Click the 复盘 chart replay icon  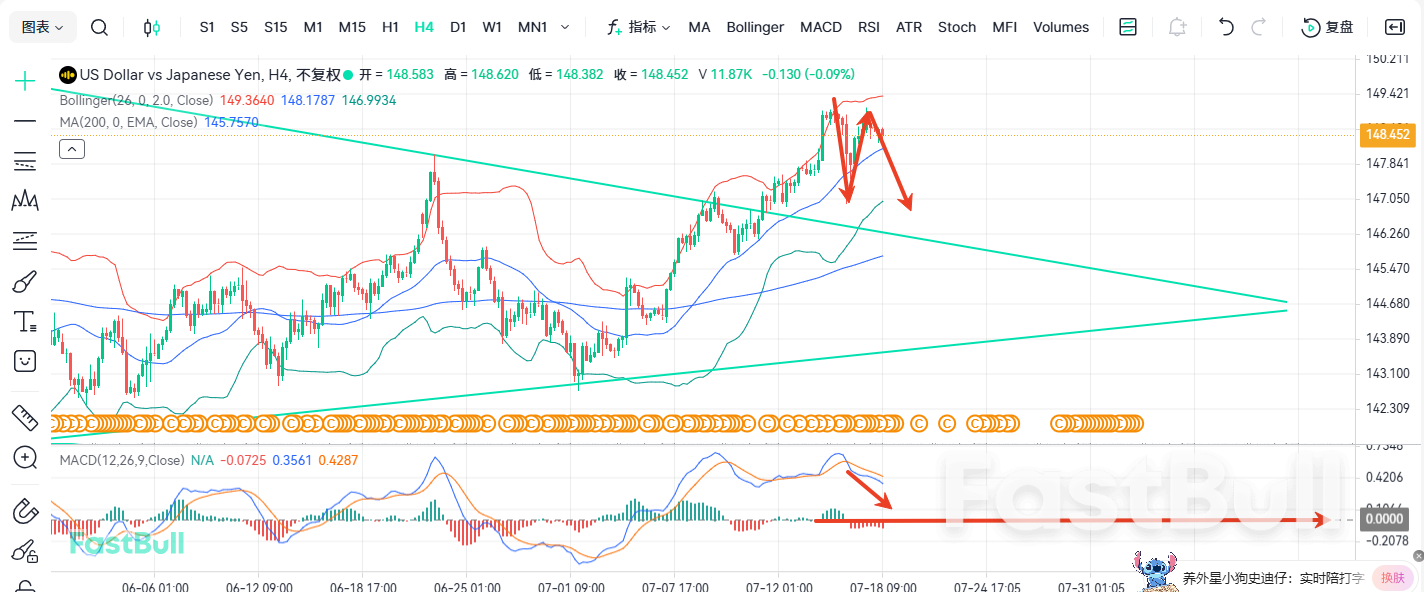click(x=1310, y=27)
